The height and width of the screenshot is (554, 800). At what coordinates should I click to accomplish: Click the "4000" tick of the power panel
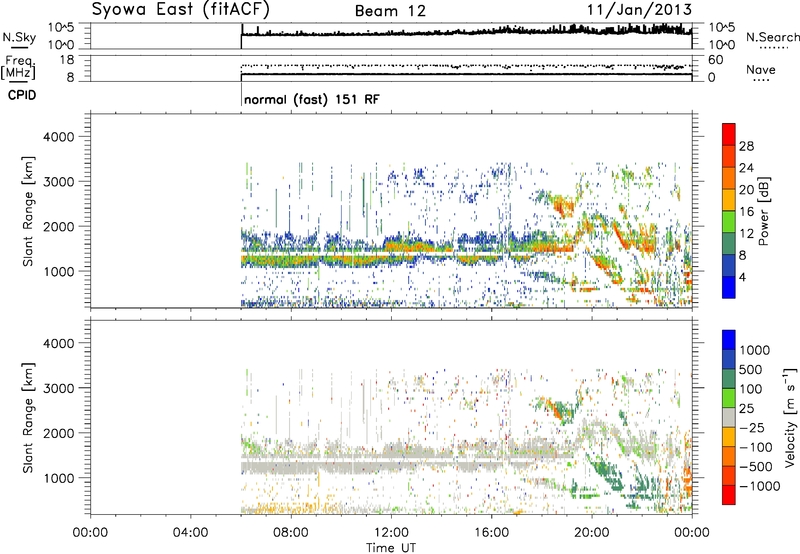tap(59, 137)
